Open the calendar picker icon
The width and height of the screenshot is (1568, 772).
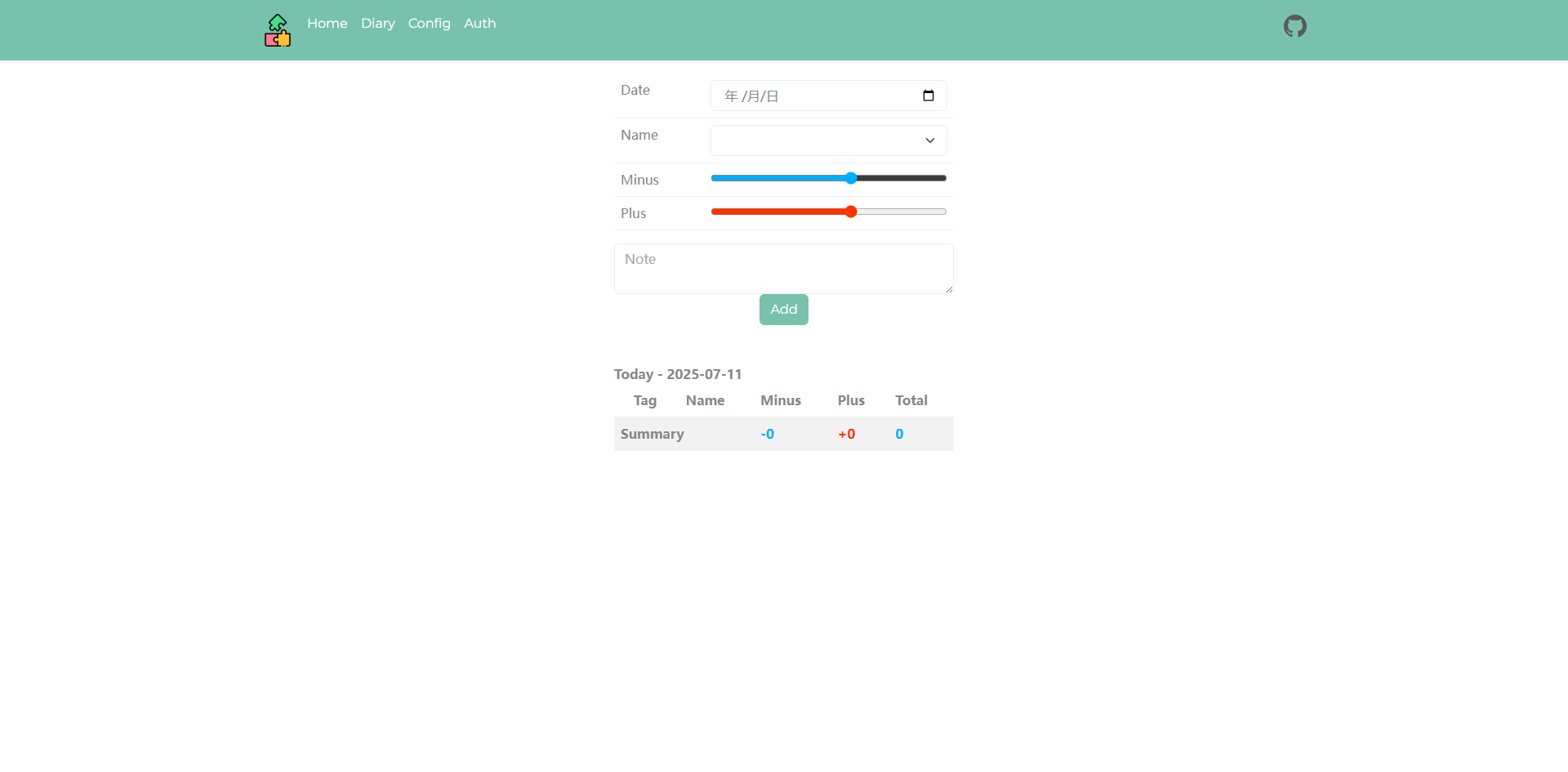point(929,96)
